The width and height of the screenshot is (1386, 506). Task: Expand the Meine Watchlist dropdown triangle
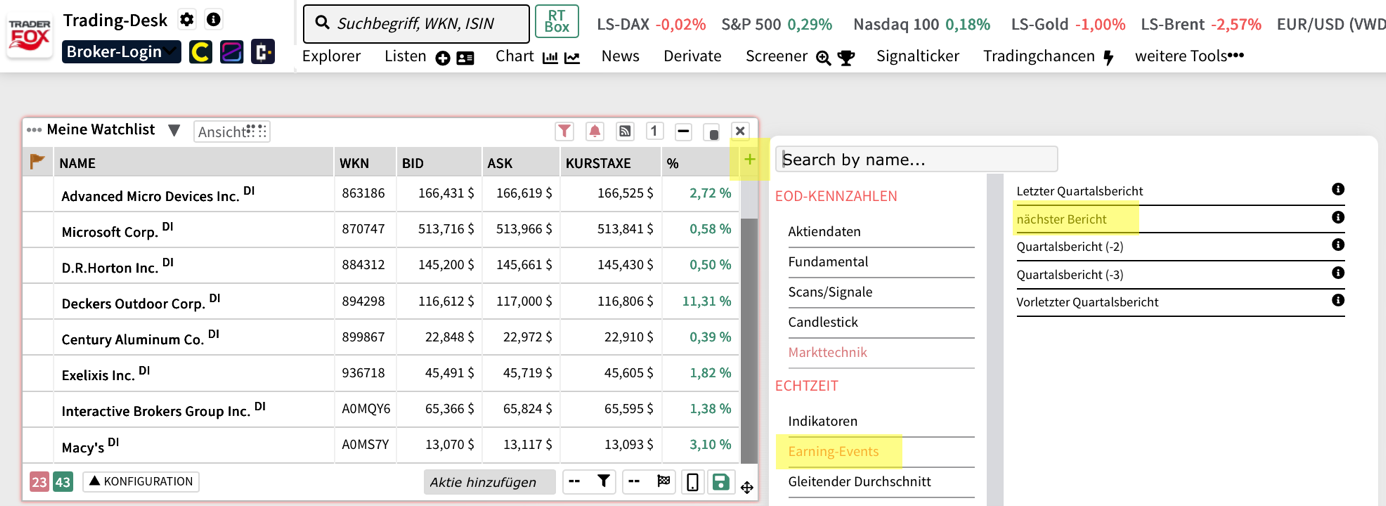(x=174, y=130)
